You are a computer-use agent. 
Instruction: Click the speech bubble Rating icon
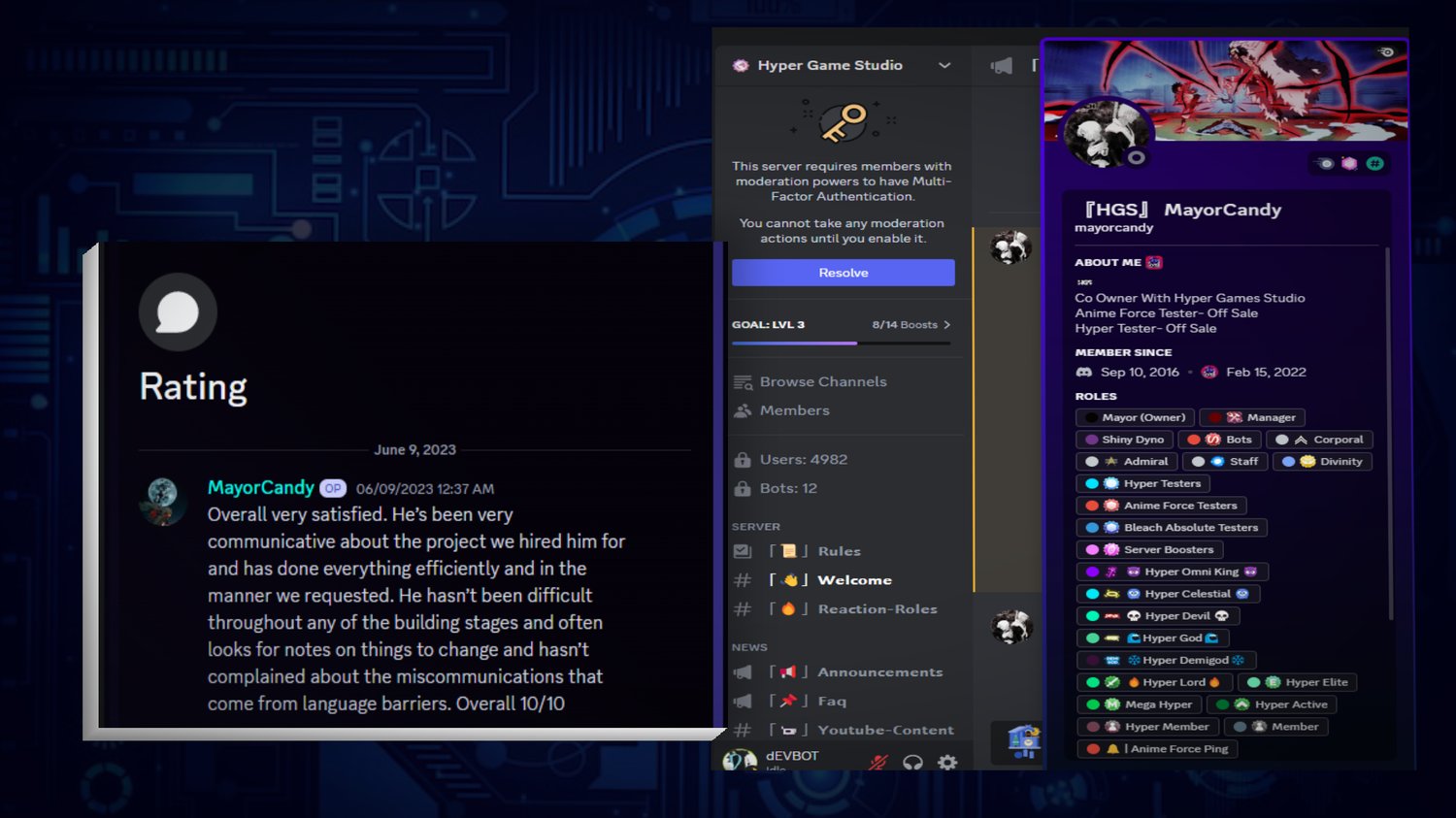(178, 312)
